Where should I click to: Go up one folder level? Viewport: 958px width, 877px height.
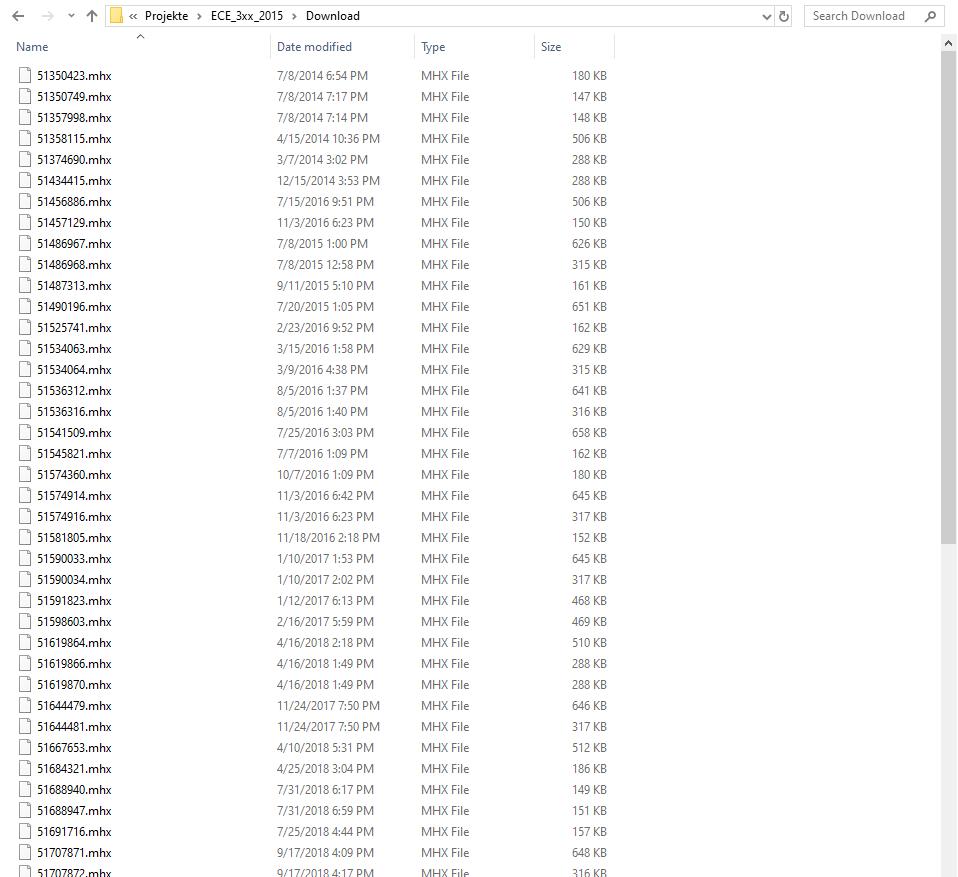[92, 17]
